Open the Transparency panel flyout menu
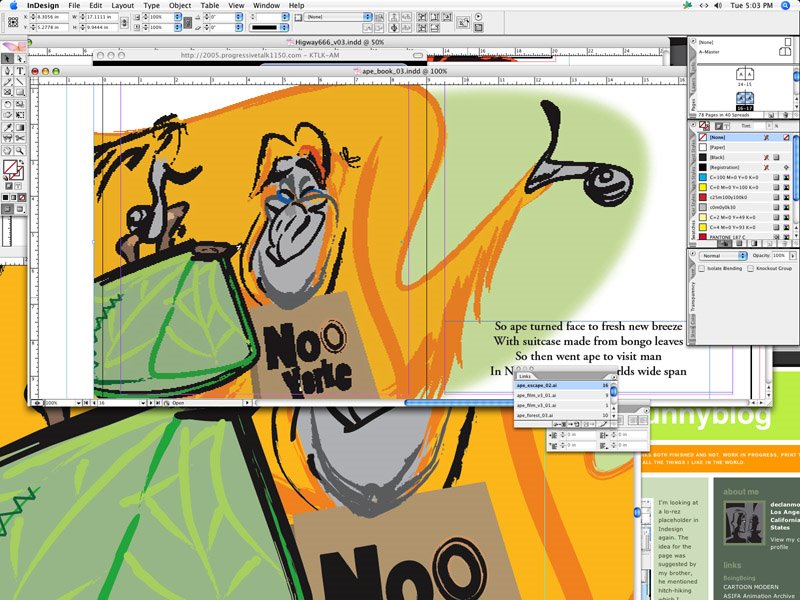 [693, 254]
